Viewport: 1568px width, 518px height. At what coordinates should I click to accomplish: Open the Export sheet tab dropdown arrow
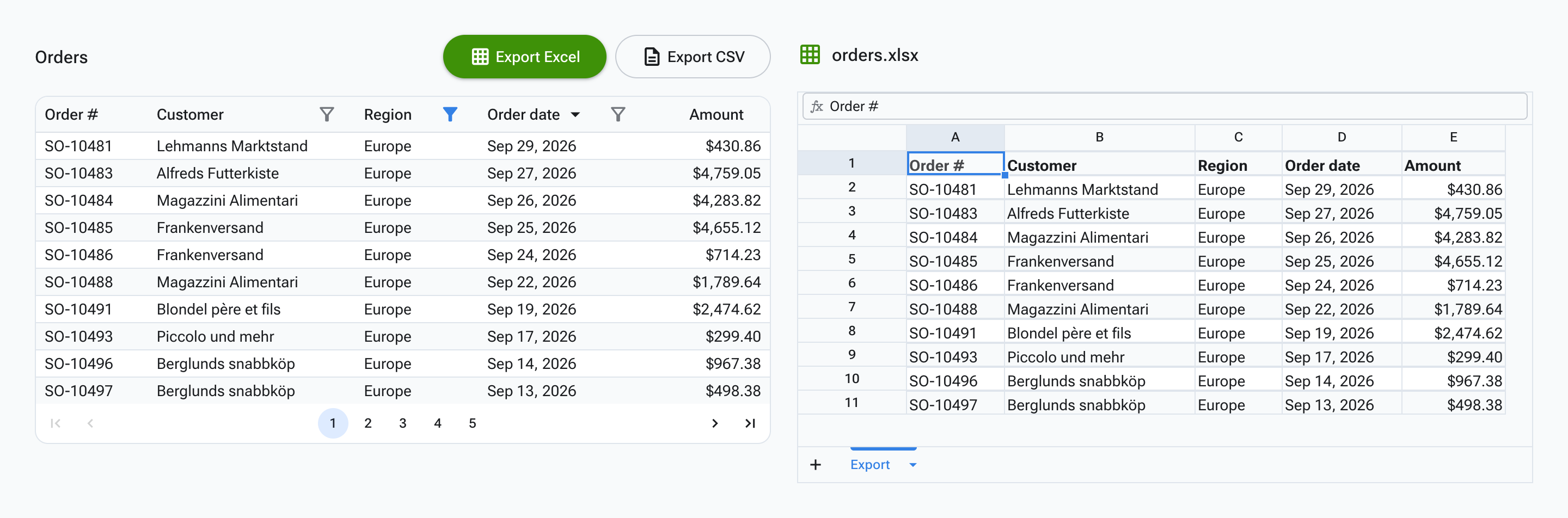coord(912,465)
